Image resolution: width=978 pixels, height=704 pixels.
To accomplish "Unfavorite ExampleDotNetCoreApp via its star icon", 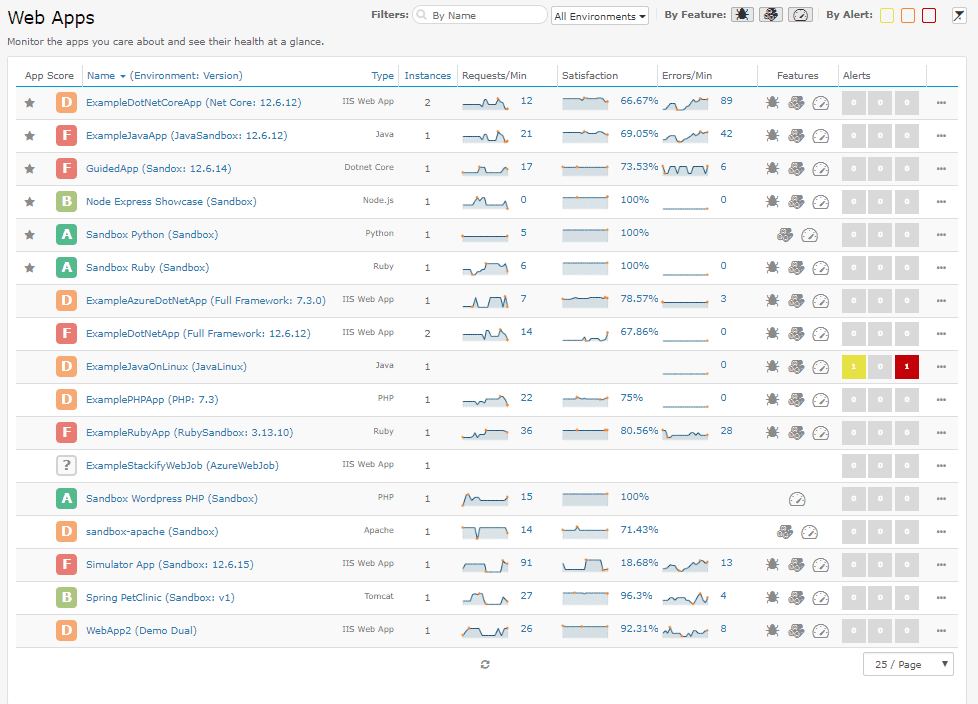I will click(30, 102).
